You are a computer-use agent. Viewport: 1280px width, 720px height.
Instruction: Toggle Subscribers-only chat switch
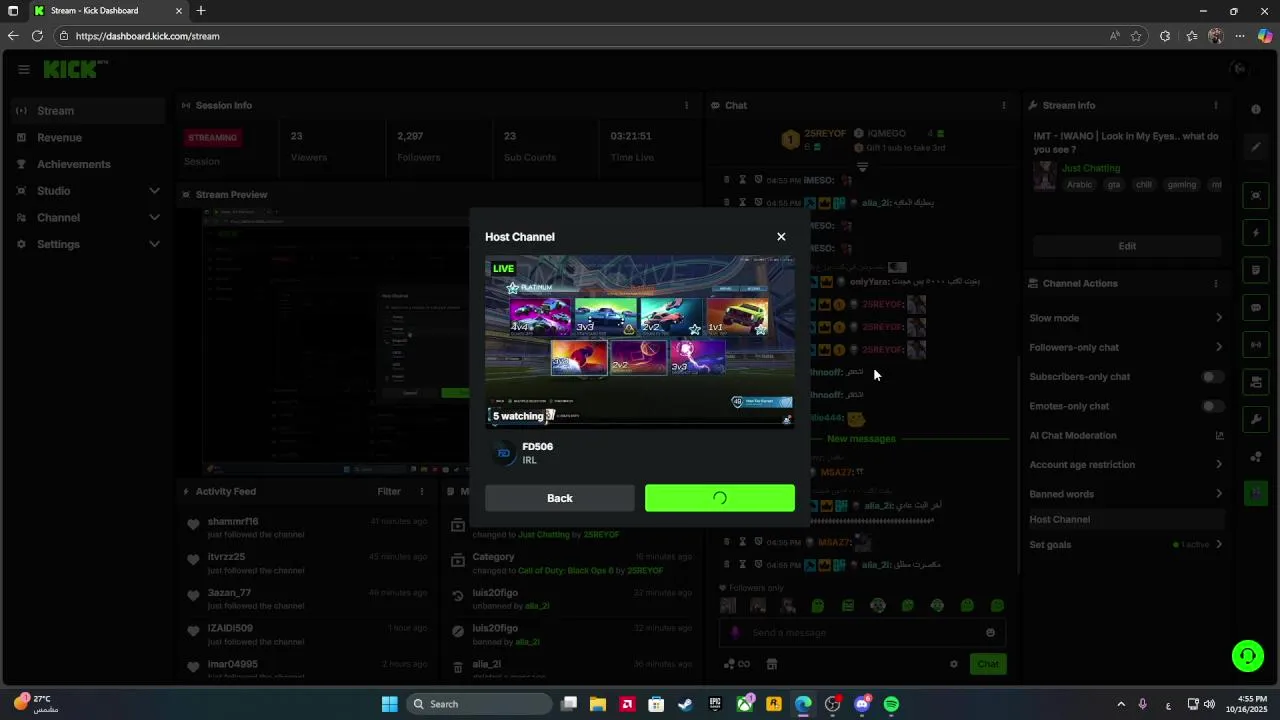1212,377
